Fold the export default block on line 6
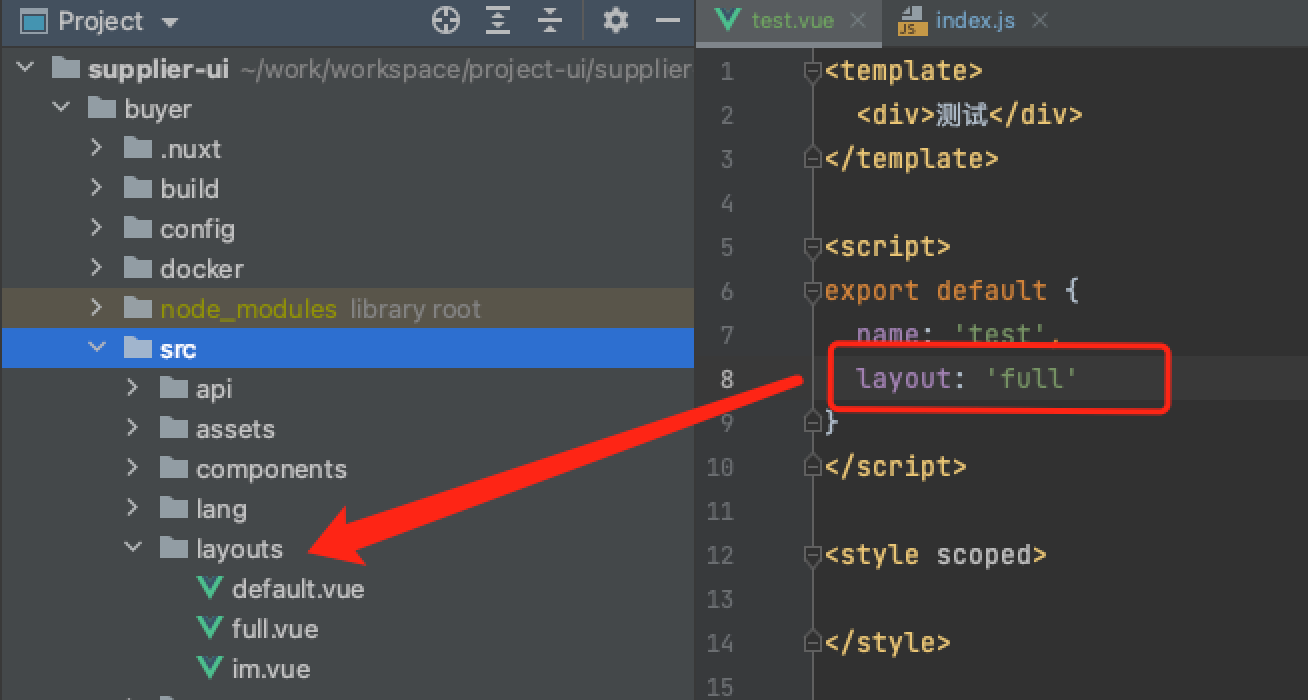 [x=813, y=291]
